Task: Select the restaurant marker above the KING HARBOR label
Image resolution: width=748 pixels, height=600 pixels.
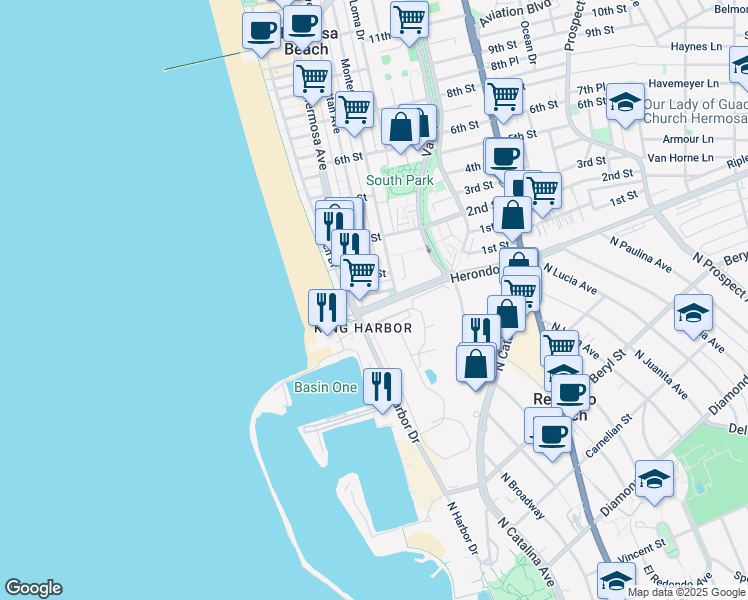Action: (x=327, y=310)
